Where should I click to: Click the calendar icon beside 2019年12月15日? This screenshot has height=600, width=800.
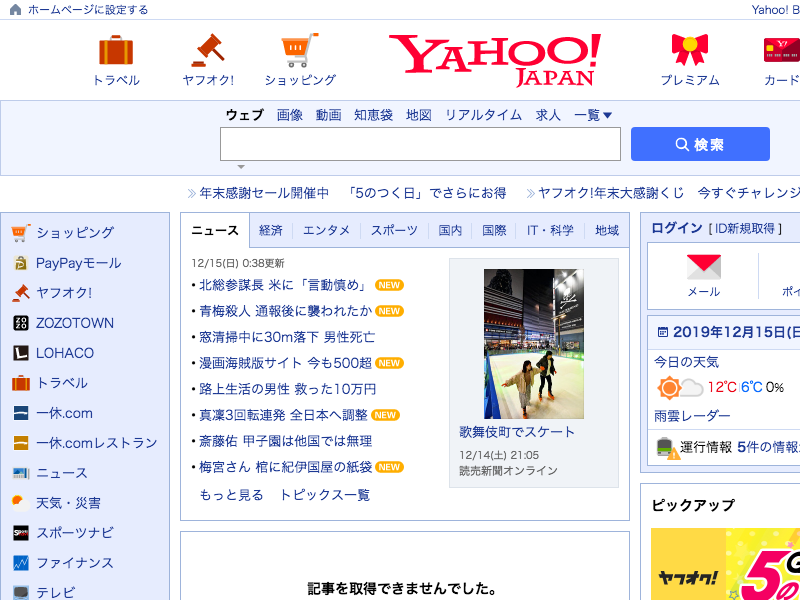coord(663,333)
